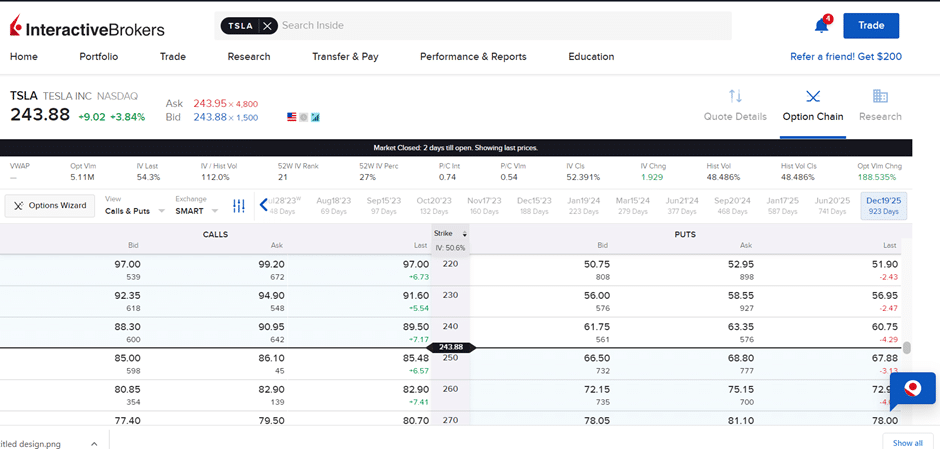Image resolution: width=940 pixels, height=449 pixels.
Task: Select the Jun20'25 expiration
Action: click(832, 206)
